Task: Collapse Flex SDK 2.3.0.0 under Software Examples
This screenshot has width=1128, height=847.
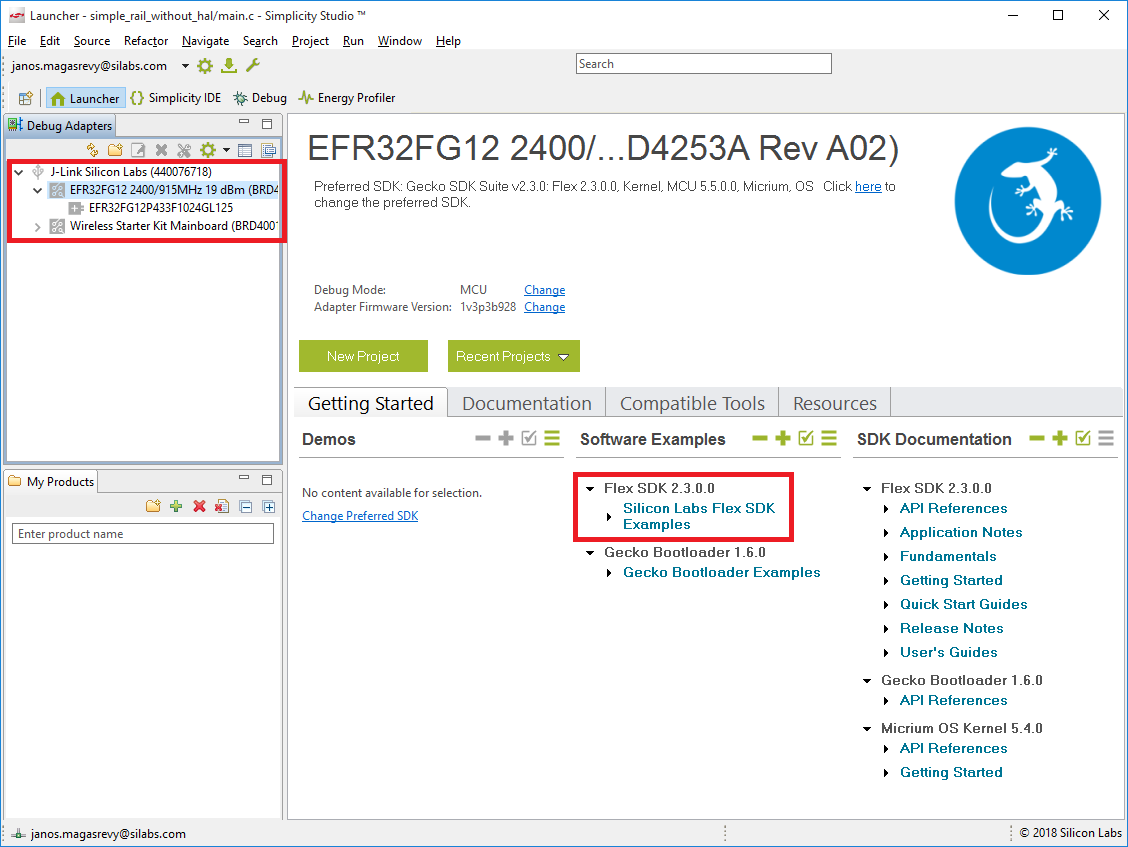Action: (590, 489)
